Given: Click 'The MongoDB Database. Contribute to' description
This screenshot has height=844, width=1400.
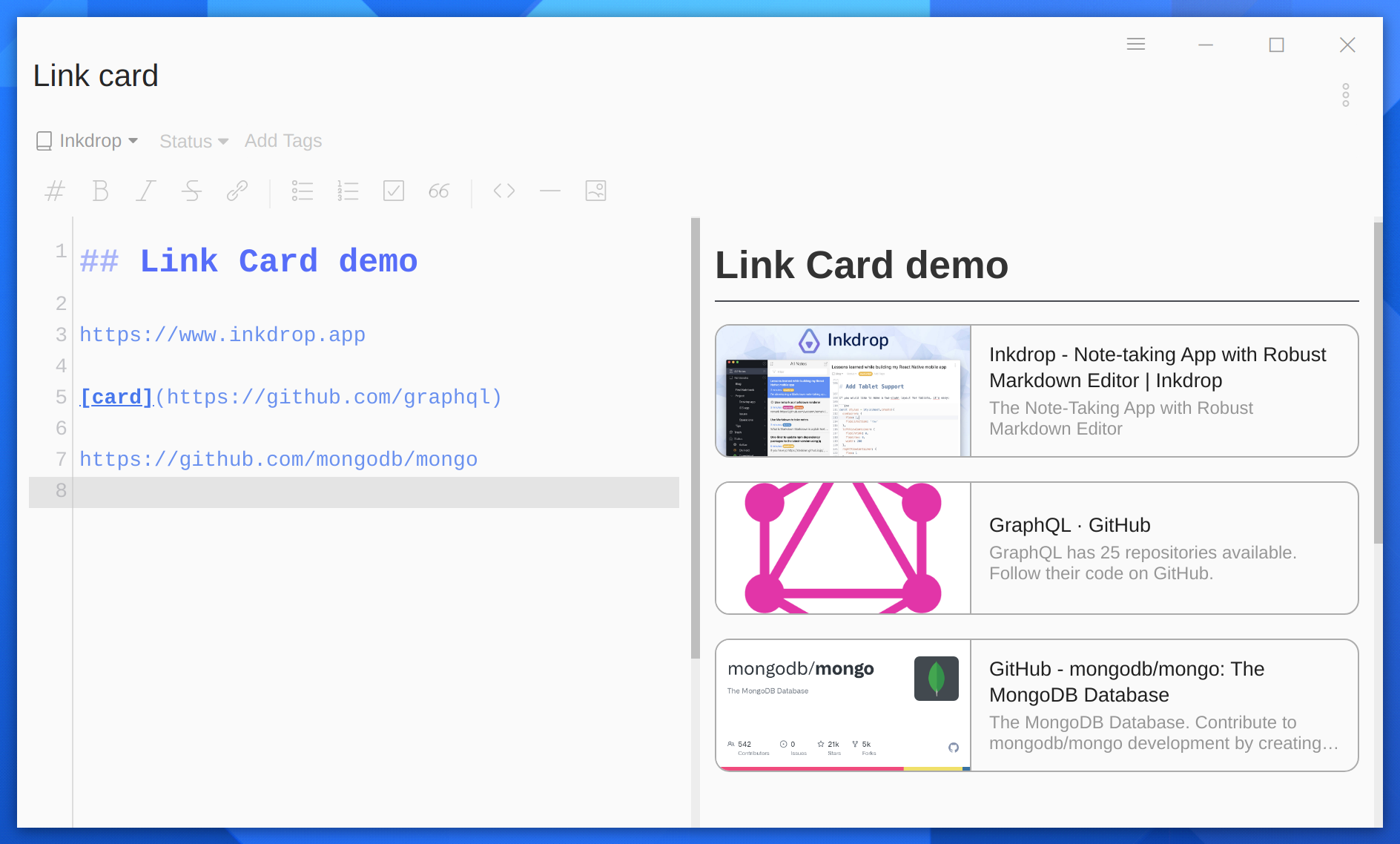Looking at the screenshot, I should point(1163,733).
